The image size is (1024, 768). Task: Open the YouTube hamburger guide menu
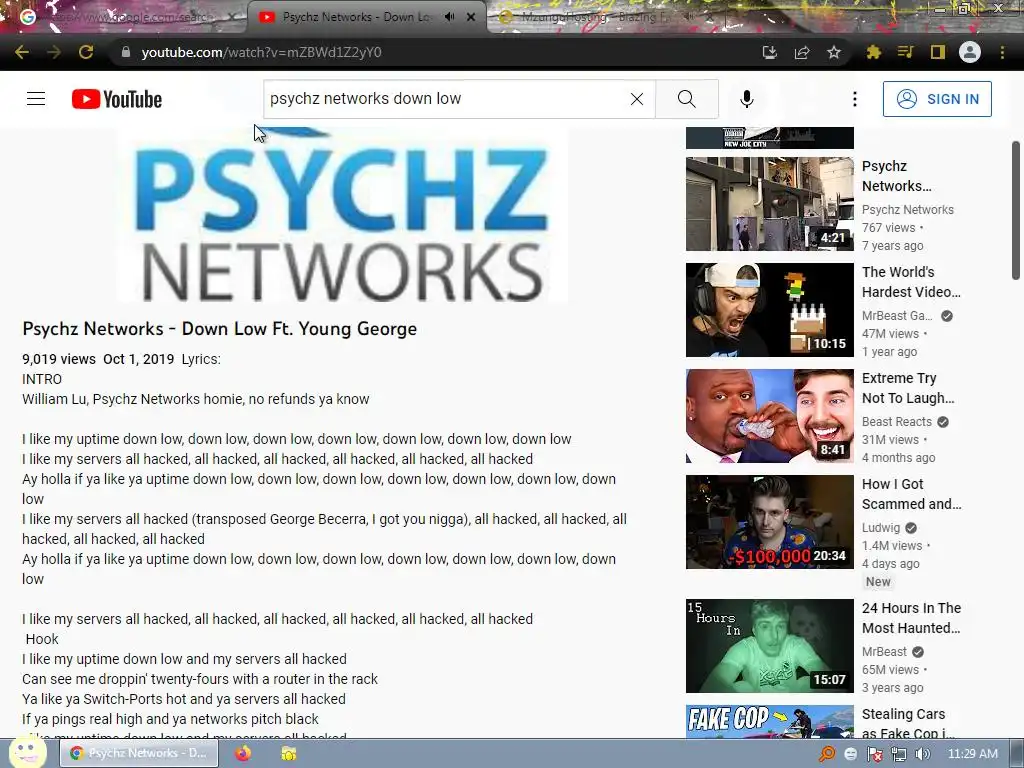pos(36,99)
